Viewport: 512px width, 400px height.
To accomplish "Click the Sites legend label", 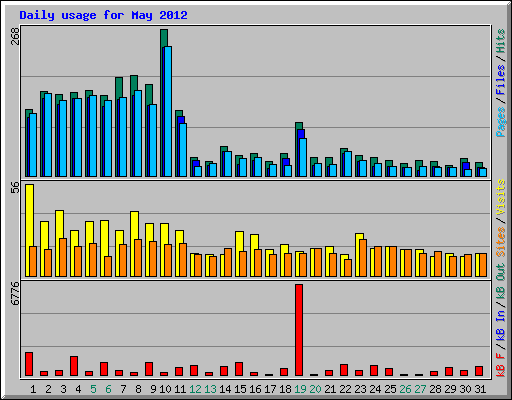I will coord(501,242).
